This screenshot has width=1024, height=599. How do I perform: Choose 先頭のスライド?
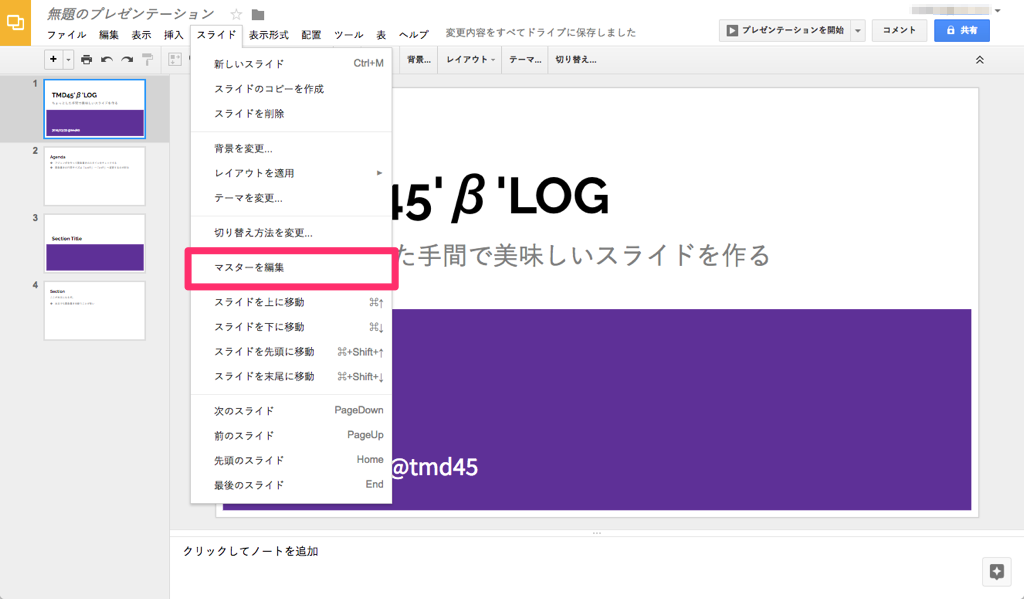291,461
